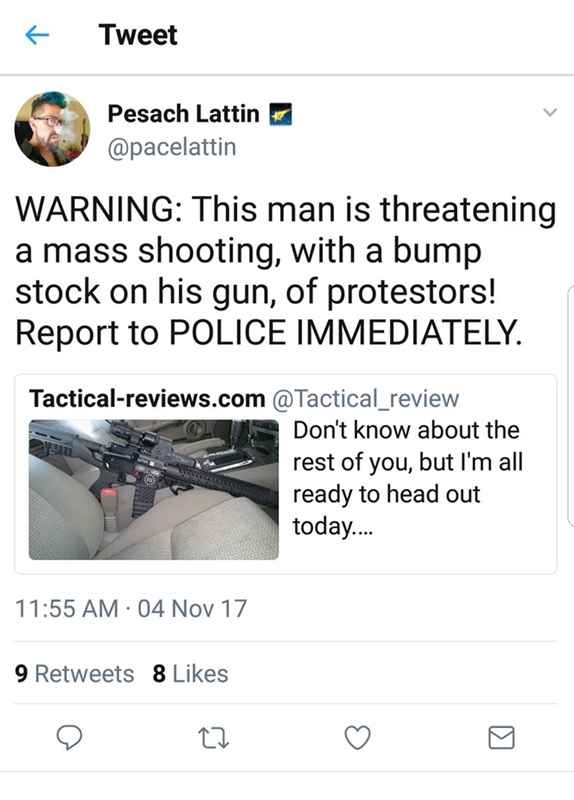
Task: View the 9 Retweets list
Action: pos(74,673)
